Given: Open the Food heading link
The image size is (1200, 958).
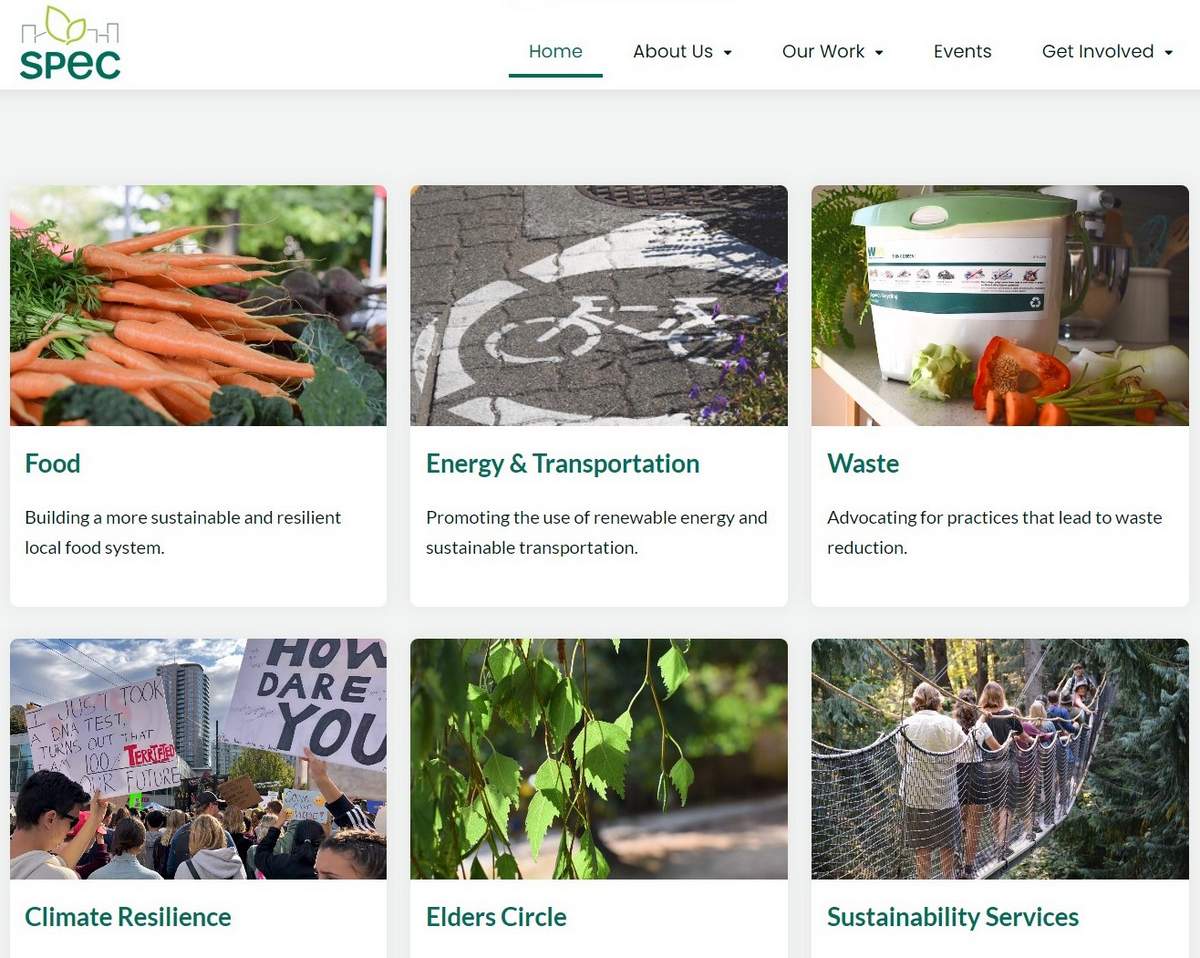Looking at the screenshot, I should point(52,463).
